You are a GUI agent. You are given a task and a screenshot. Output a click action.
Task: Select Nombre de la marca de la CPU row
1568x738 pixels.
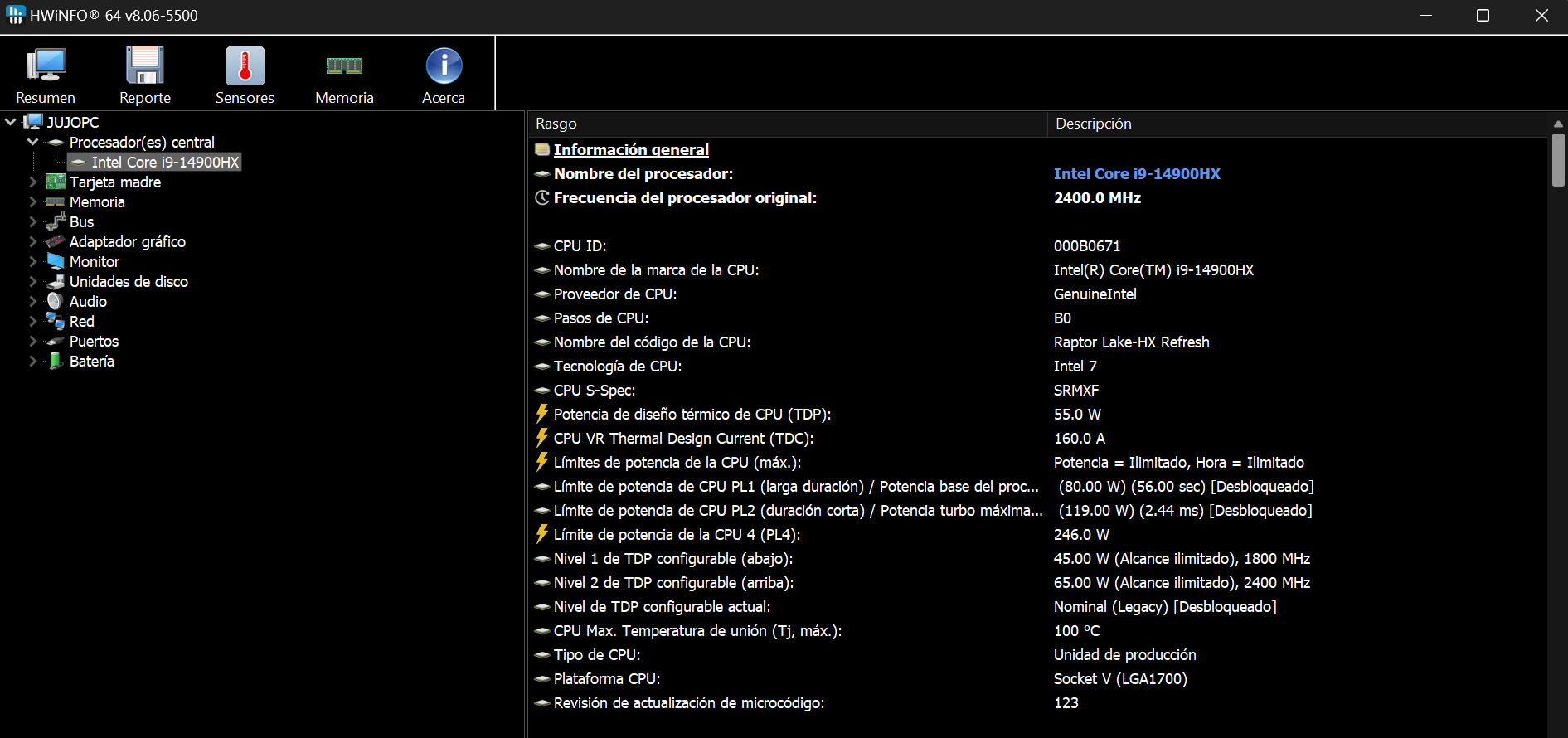click(1038, 269)
